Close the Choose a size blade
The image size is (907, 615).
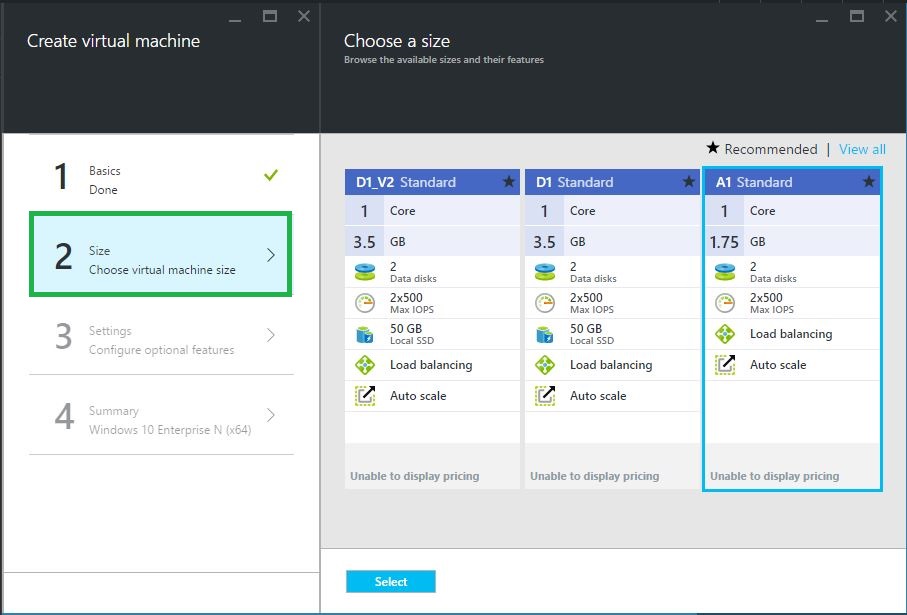click(x=891, y=16)
